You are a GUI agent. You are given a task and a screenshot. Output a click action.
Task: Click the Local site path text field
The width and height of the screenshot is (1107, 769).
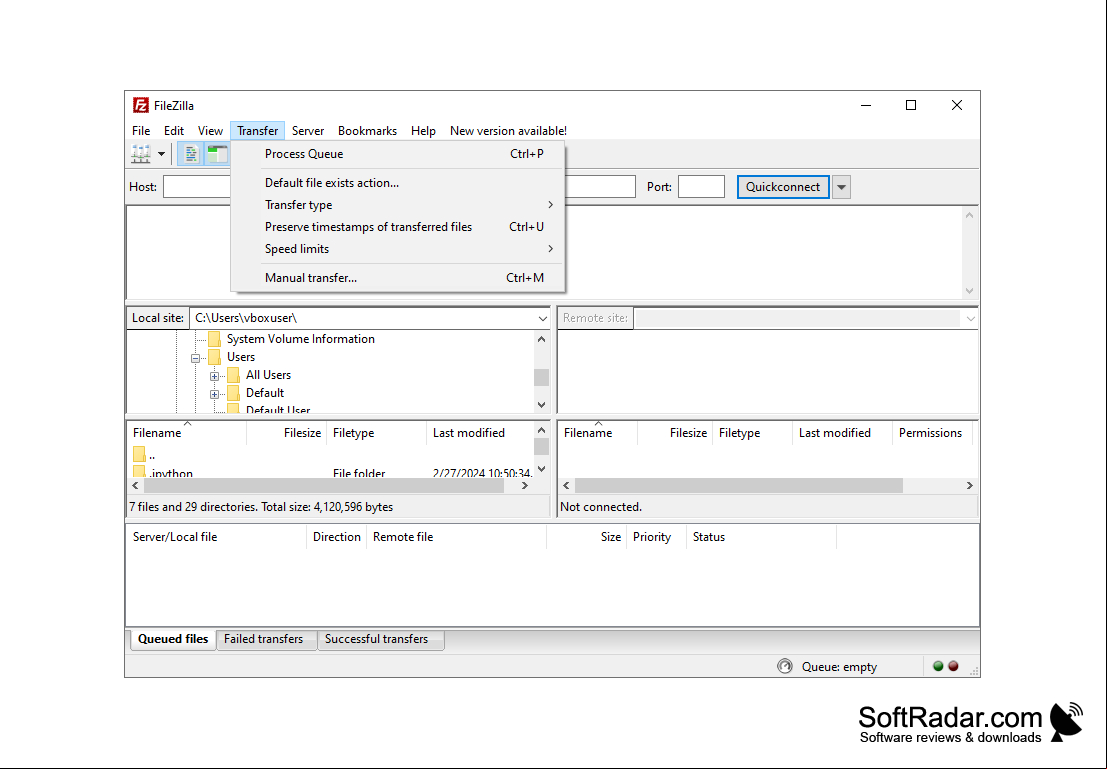363,318
